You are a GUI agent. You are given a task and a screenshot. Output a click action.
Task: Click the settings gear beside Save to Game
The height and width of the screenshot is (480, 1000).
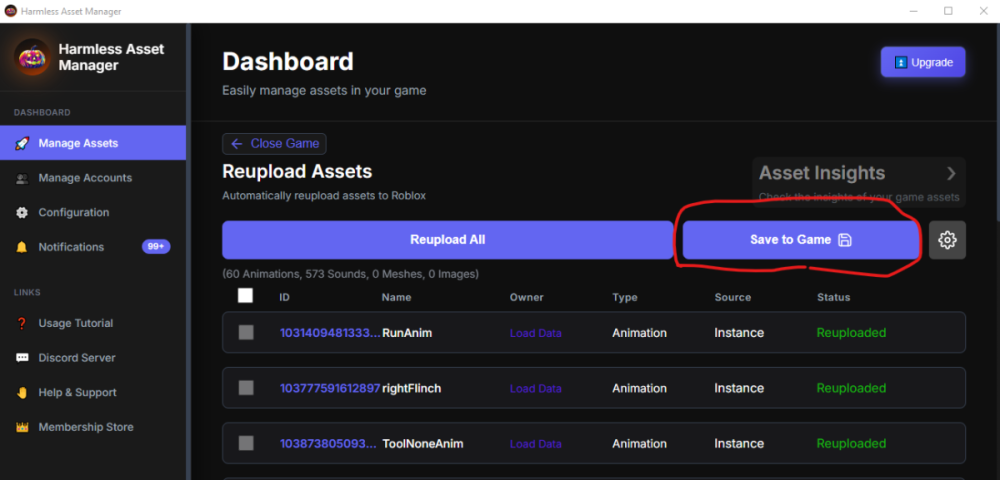(x=947, y=240)
